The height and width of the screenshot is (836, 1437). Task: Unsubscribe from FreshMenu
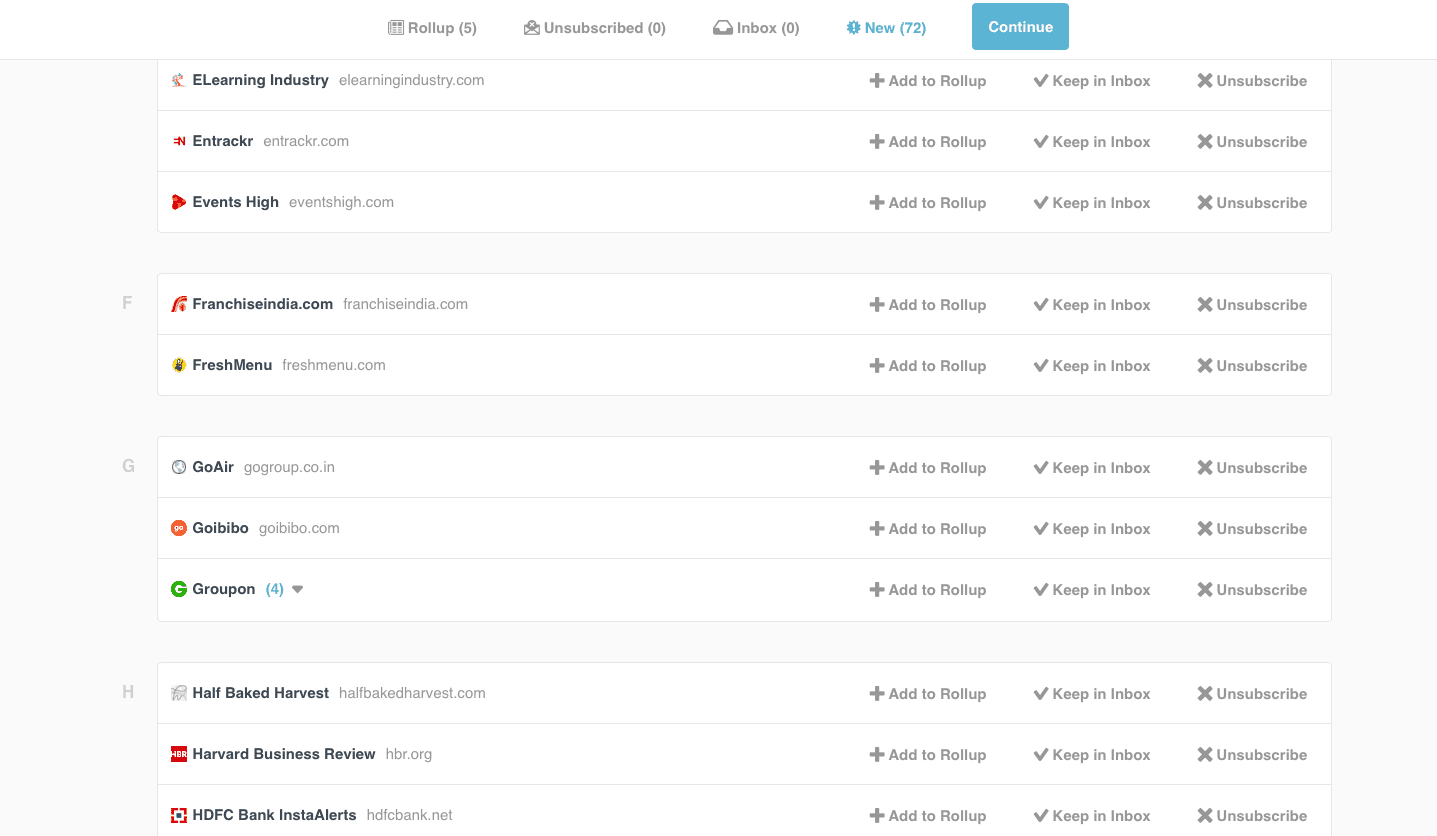tap(1252, 366)
